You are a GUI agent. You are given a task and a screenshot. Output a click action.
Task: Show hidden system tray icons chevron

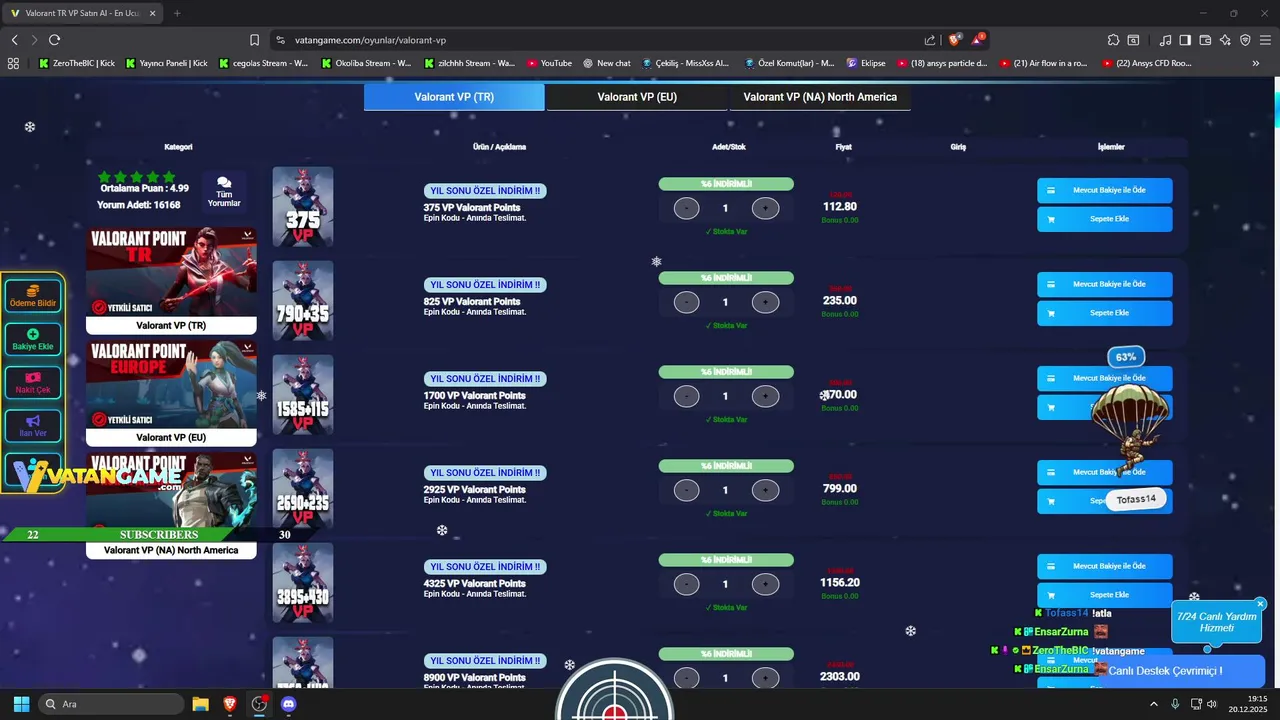[x=1154, y=704]
